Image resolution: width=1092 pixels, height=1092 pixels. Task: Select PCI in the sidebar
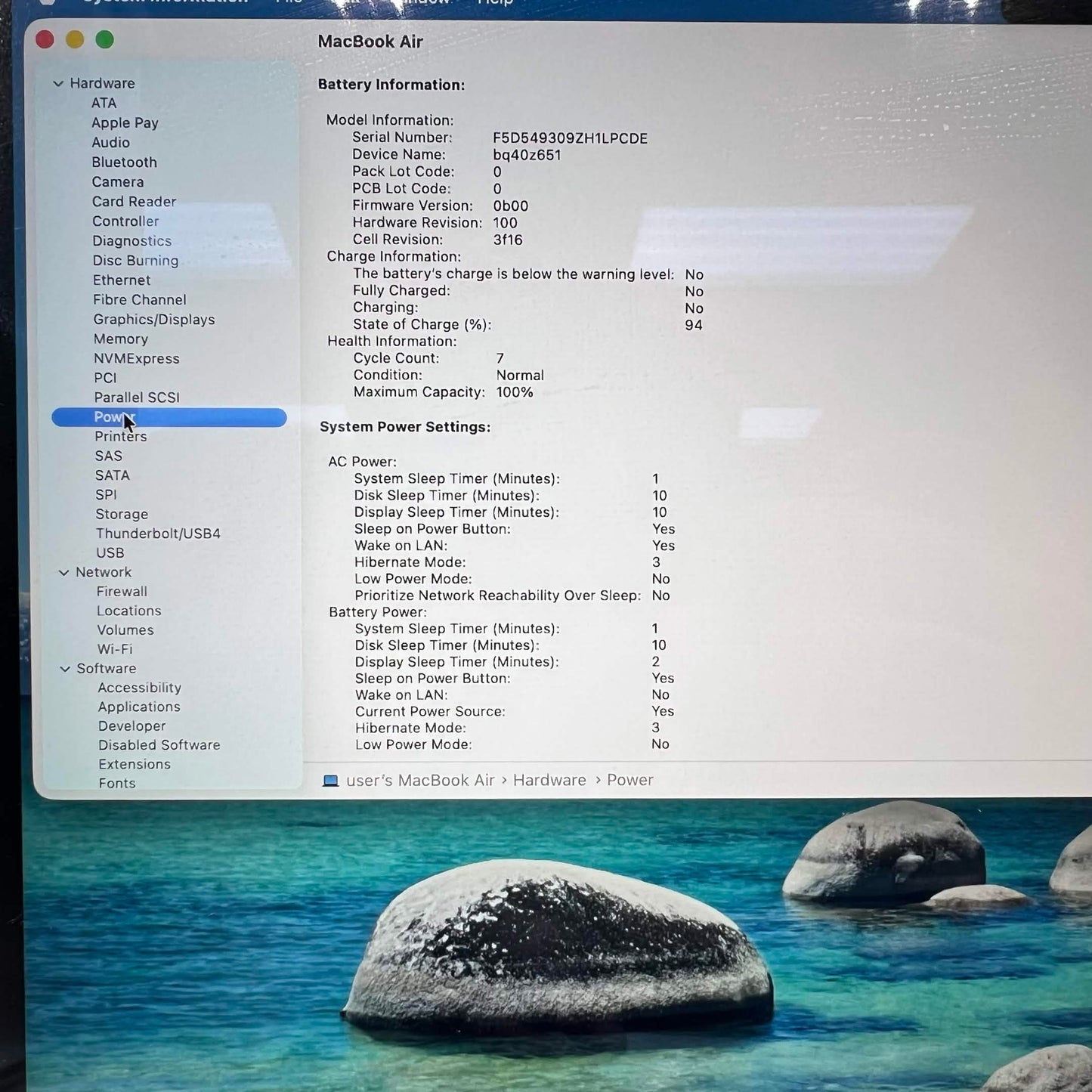coord(105,378)
